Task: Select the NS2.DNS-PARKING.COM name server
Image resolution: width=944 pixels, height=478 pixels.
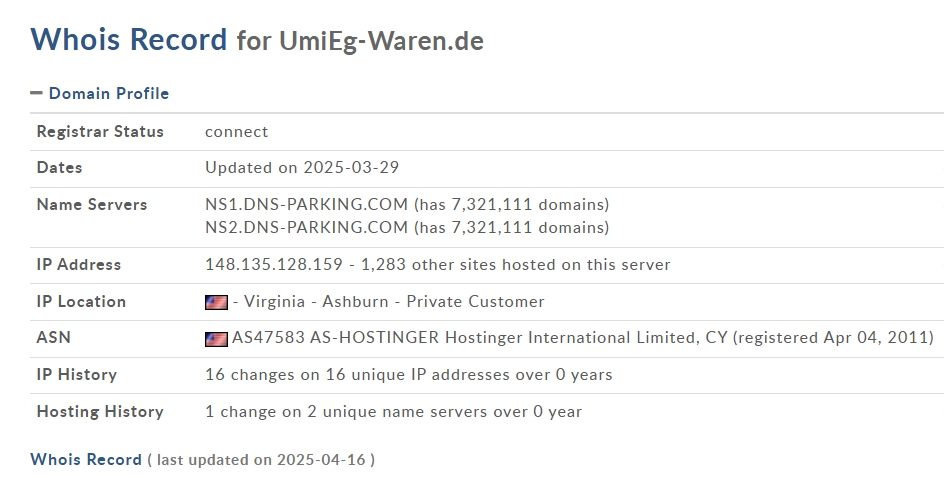Action: [x=306, y=228]
